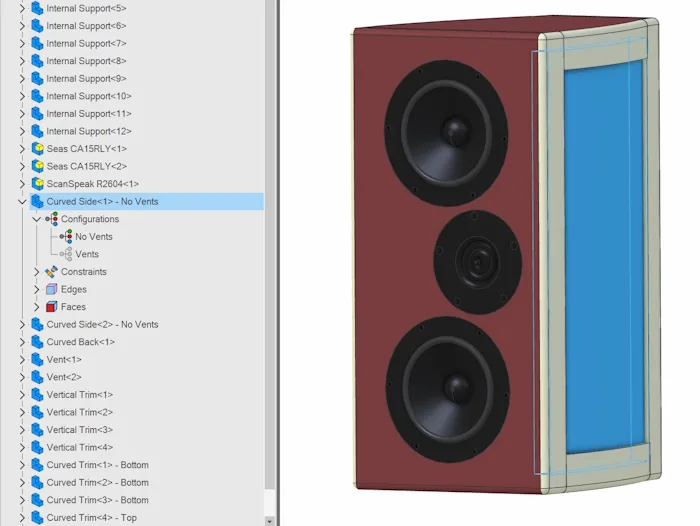This screenshot has height=526, width=700.
Task: Click the active No Vents configuration icon
Action: coord(66,236)
